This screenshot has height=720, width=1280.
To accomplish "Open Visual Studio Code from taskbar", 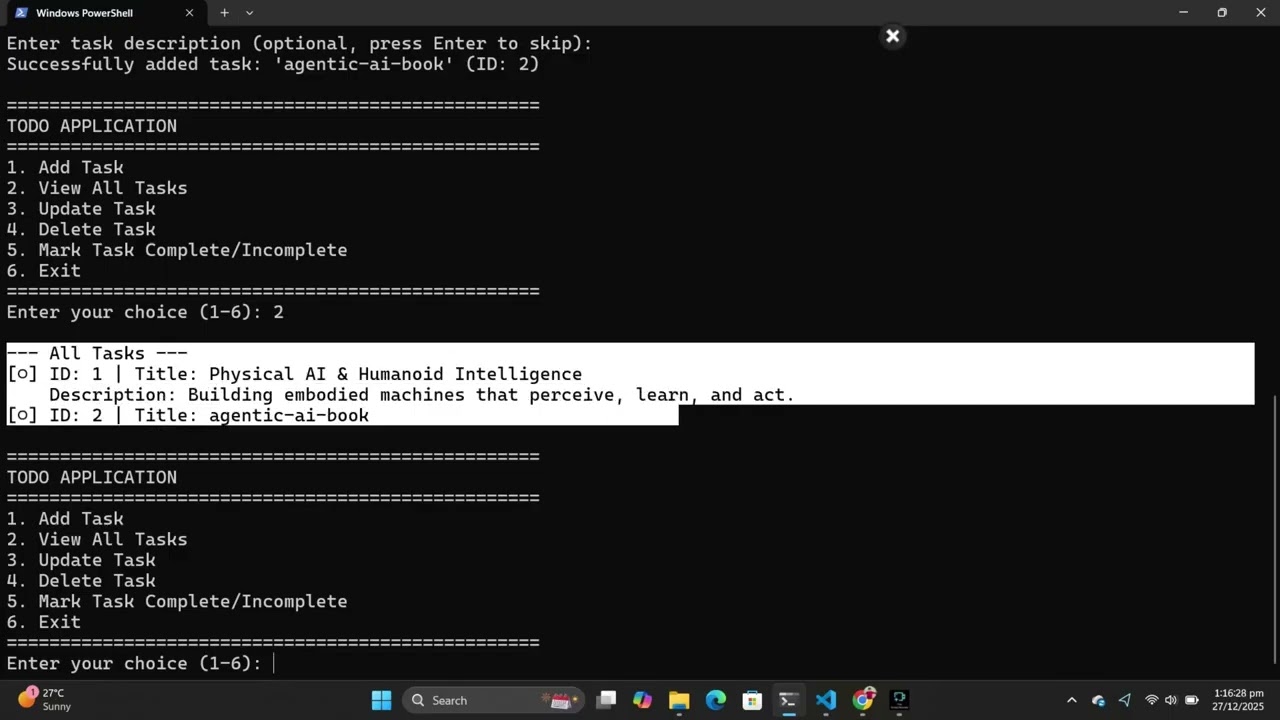I will point(825,700).
